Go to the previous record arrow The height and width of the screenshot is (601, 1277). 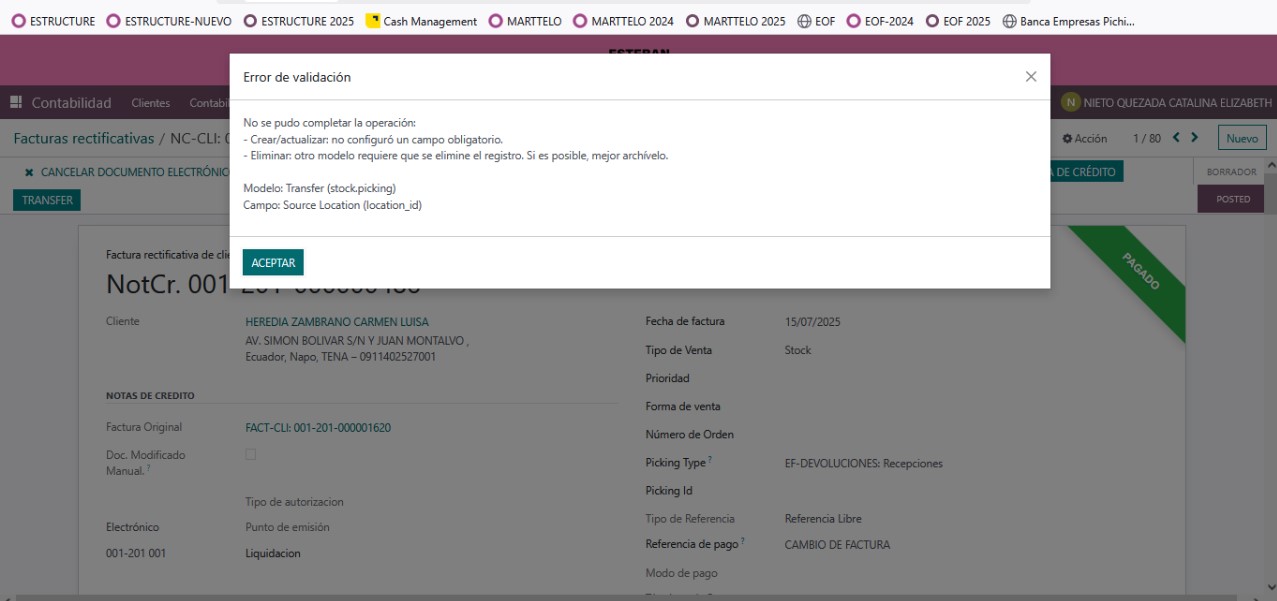(1176, 138)
